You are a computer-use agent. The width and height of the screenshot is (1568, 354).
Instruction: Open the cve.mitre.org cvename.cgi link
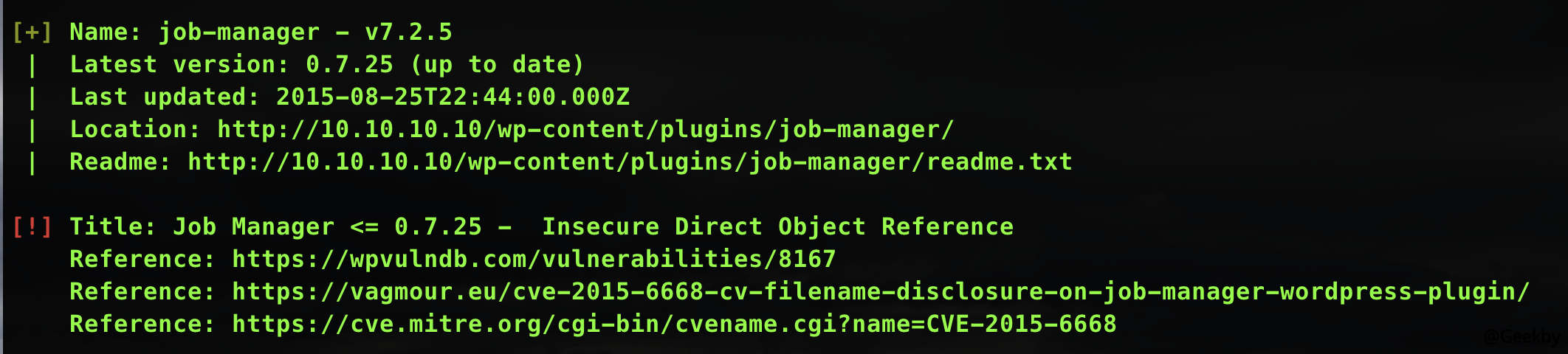(674, 324)
